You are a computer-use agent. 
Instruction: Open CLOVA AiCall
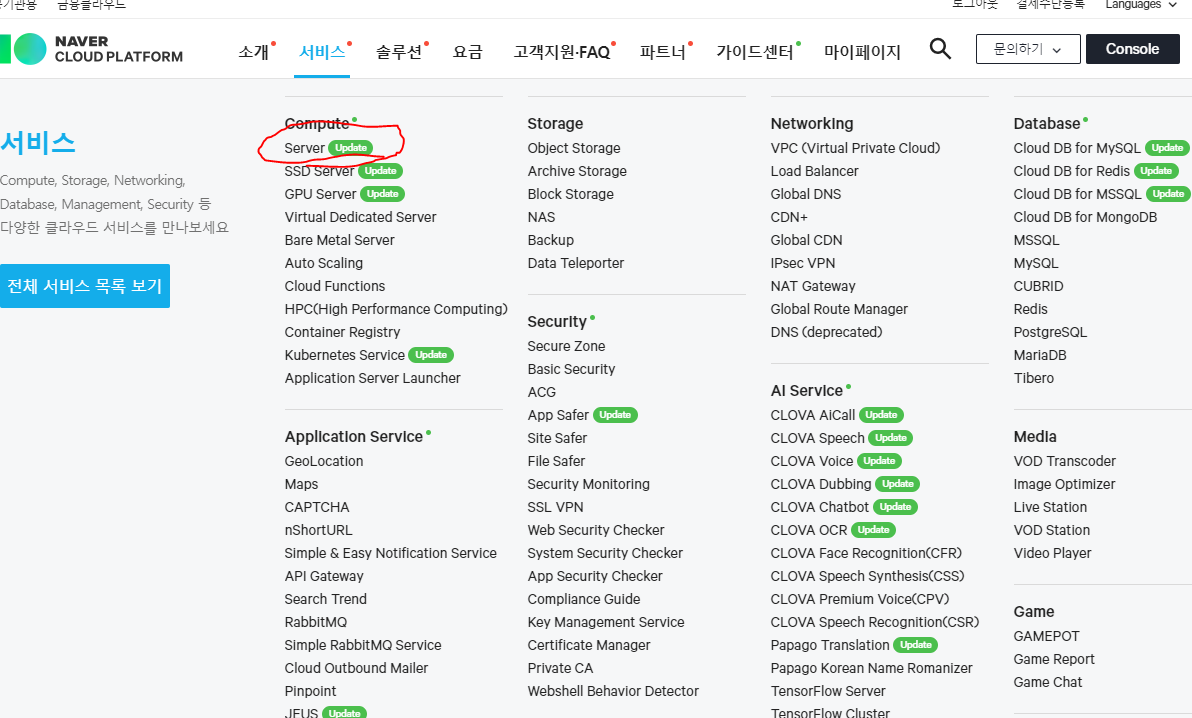pyautogui.click(x=813, y=415)
